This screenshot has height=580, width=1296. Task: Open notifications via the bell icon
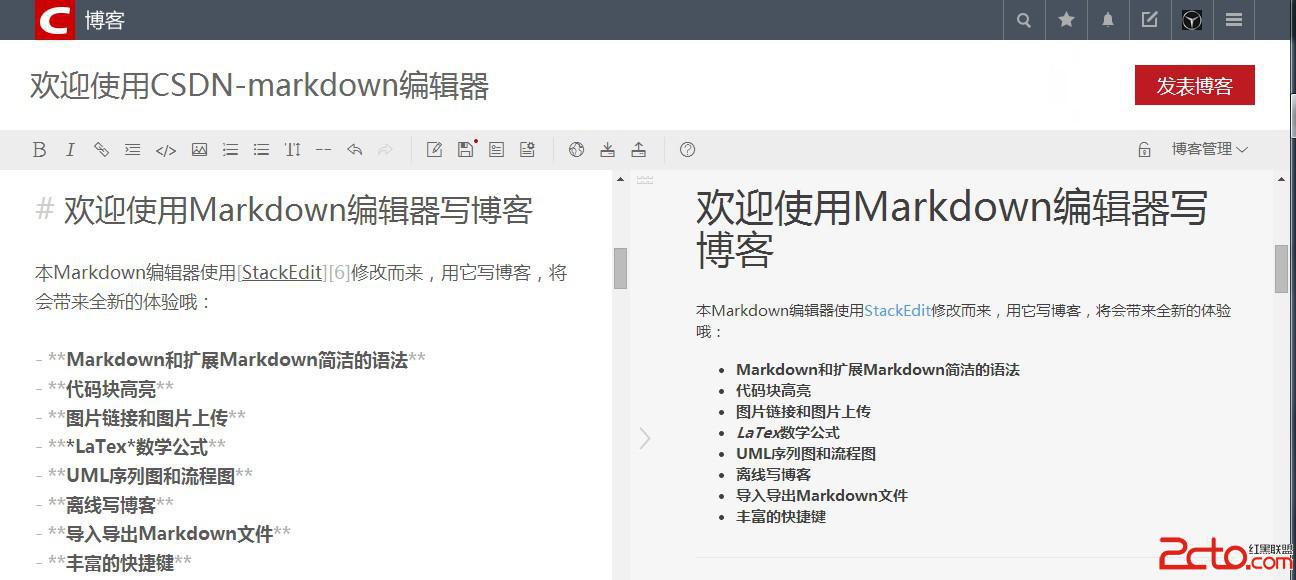(x=1108, y=20)
